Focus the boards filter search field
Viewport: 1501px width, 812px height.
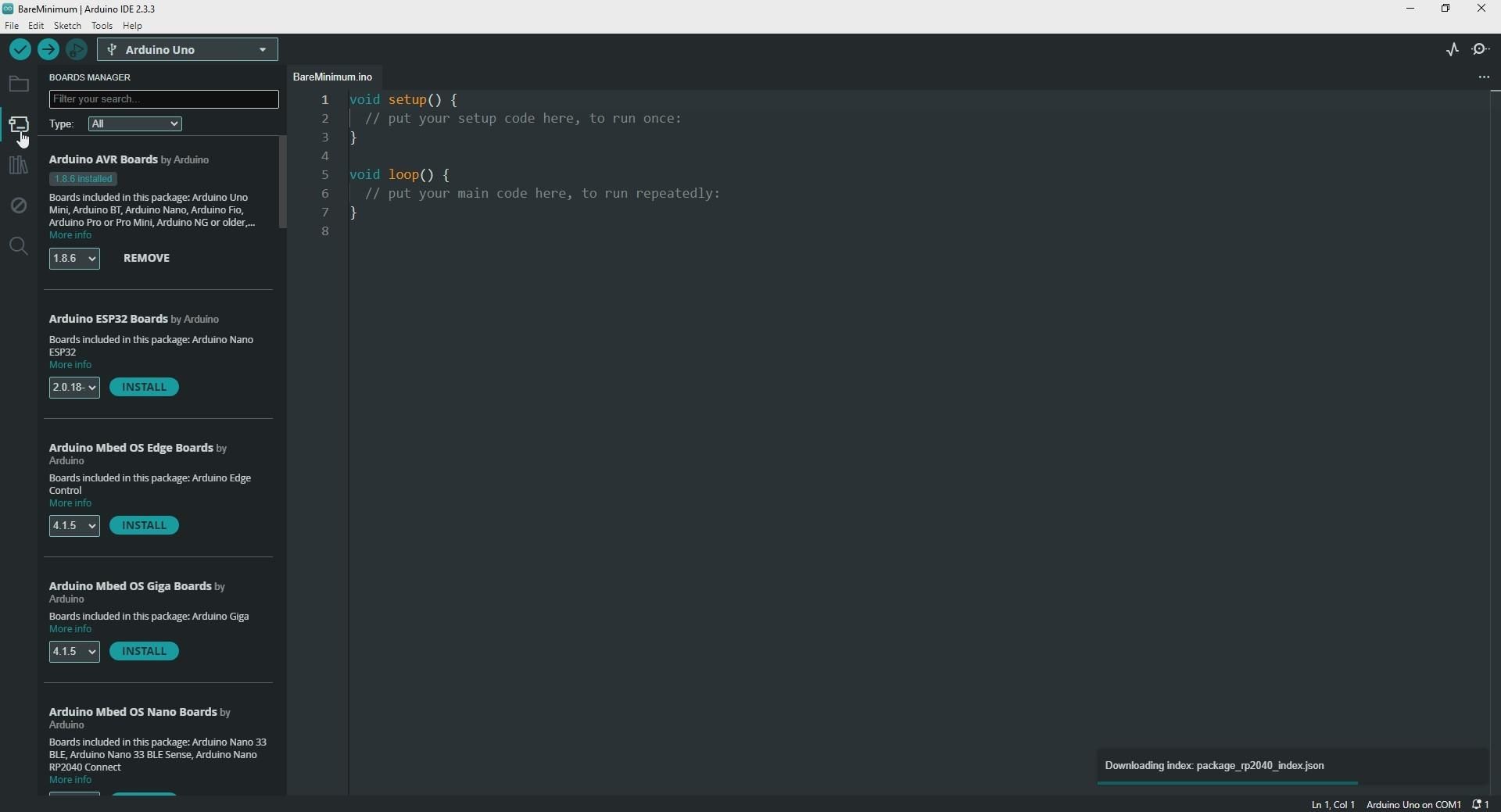164,99
